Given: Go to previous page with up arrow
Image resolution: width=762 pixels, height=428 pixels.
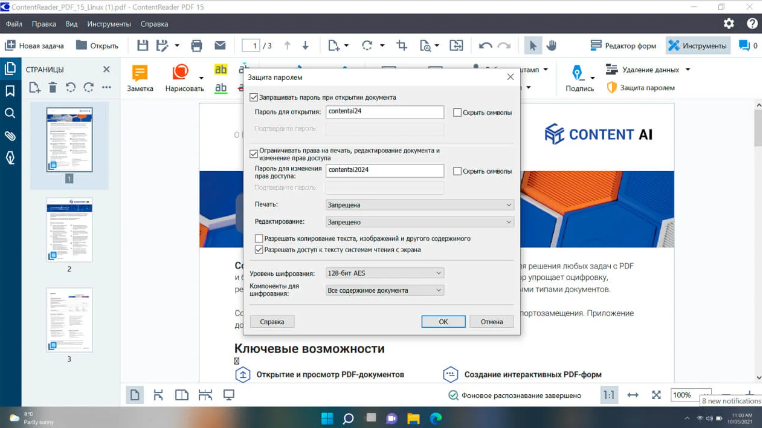Looking at the screenshot, I should tap(287, 46).
